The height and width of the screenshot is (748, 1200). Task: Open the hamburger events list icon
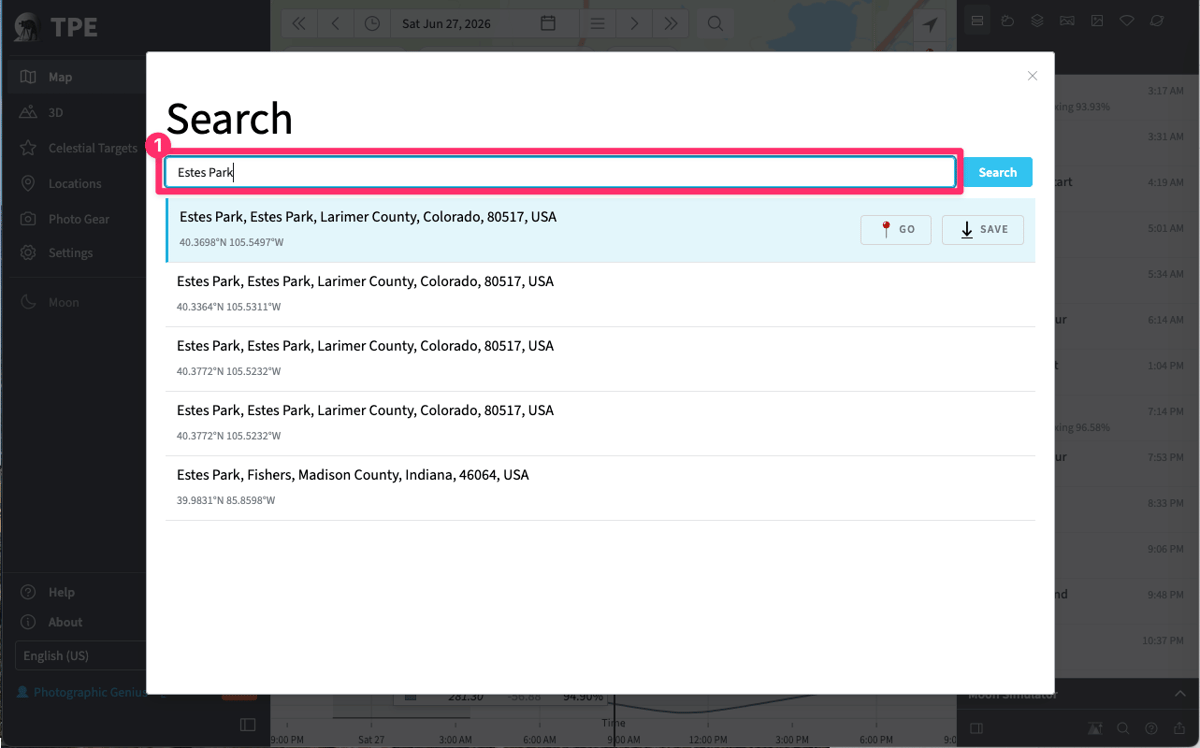[x=597, y=24]
